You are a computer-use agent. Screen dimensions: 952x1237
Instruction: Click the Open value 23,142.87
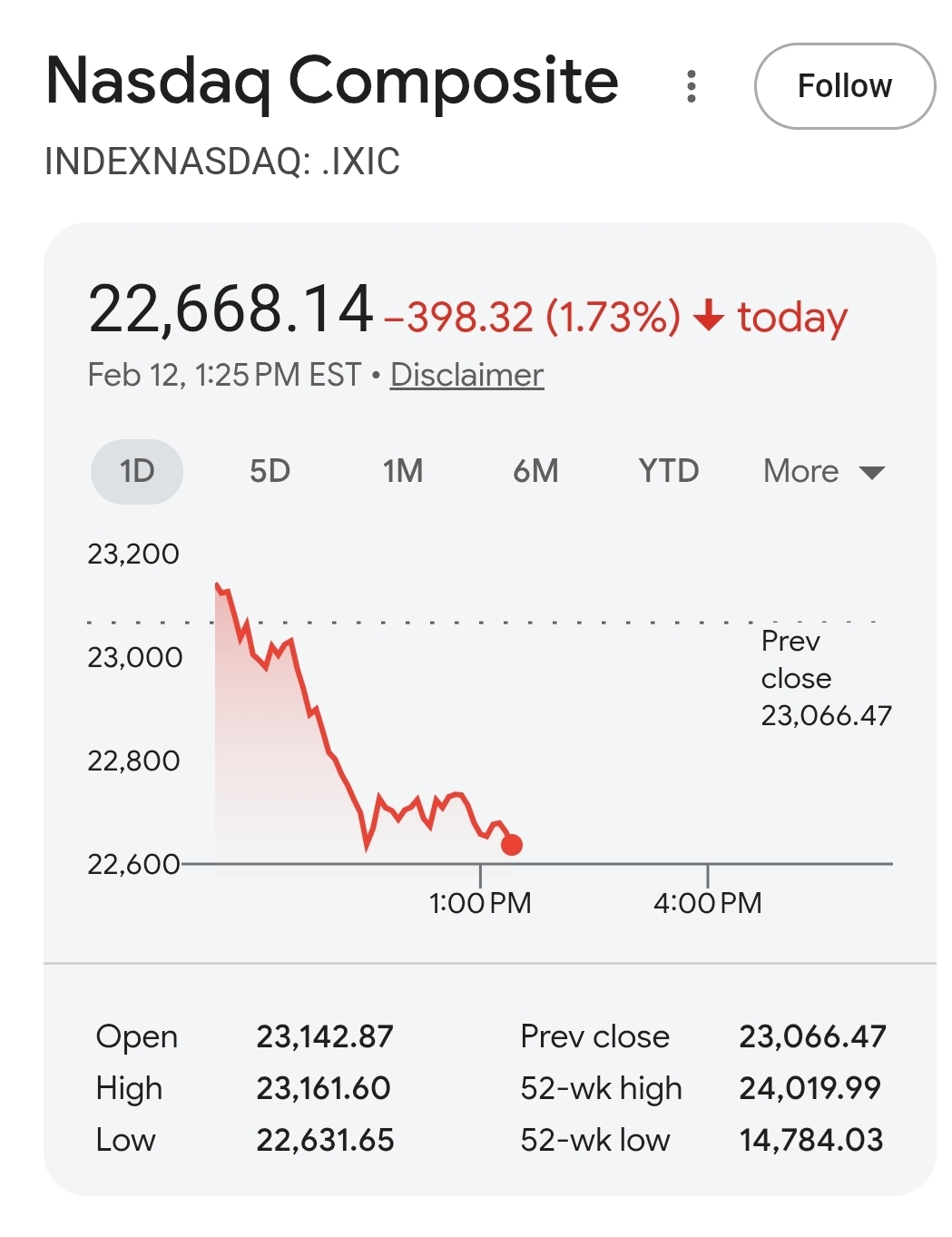click(325, 1036)
